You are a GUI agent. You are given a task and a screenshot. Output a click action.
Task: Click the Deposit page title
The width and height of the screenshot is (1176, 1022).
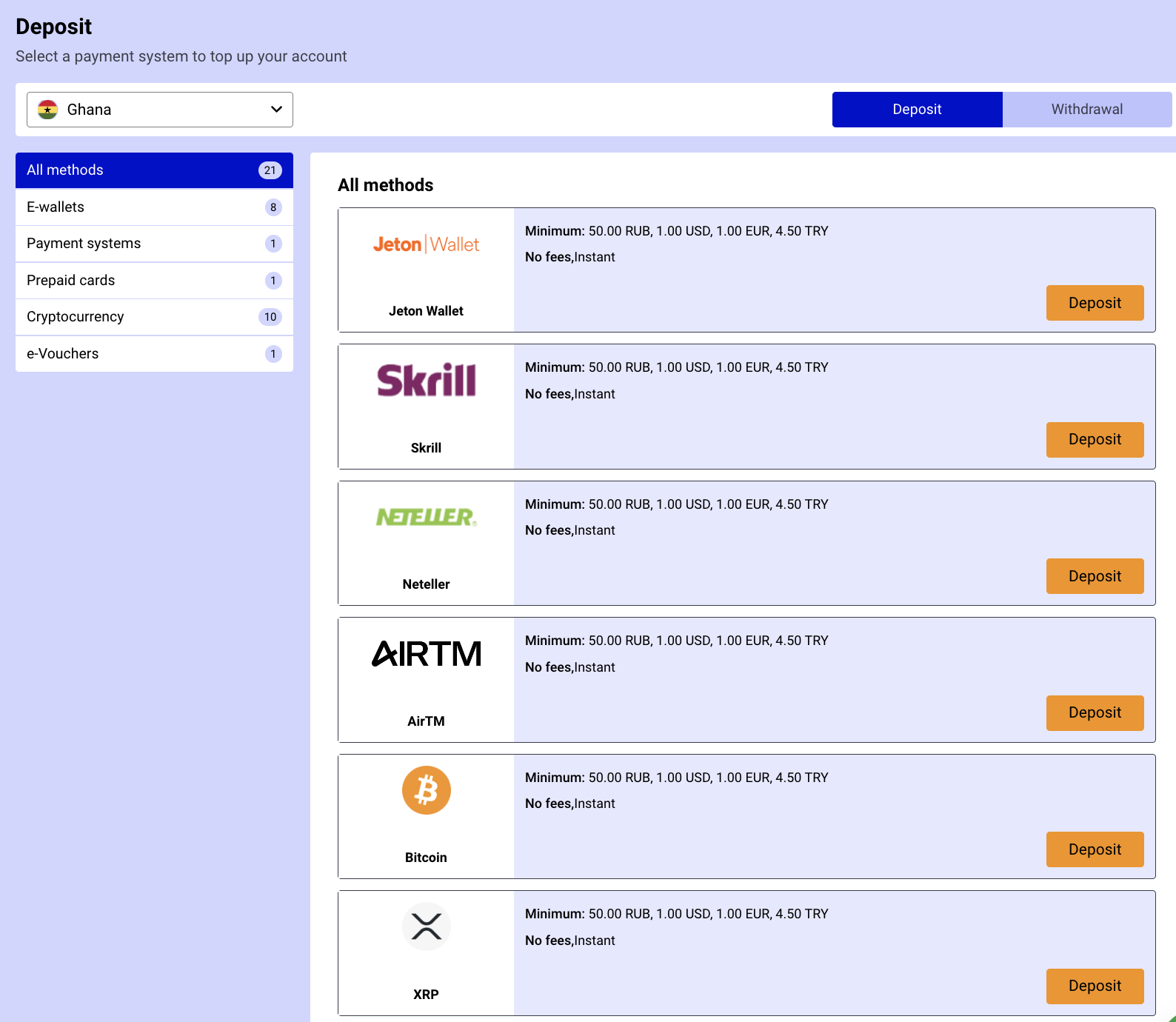tap(53, 27)
